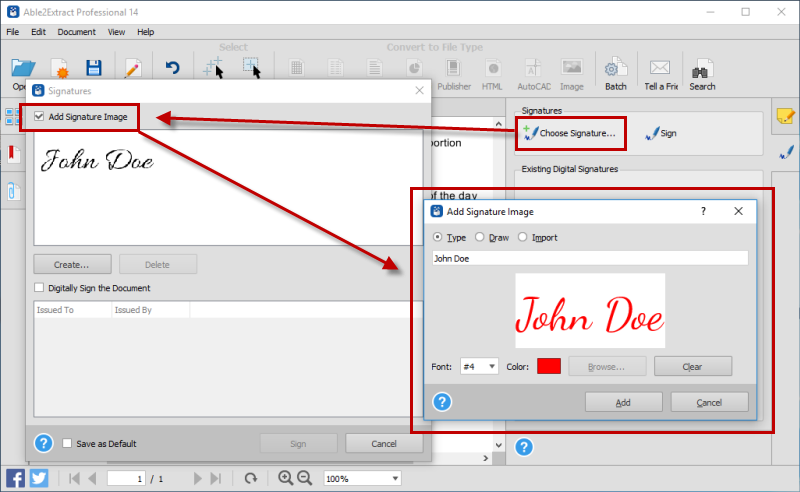Click the Sign button in Signatures panel
Screen dimensions: 800x492
(x=661, y=133)
